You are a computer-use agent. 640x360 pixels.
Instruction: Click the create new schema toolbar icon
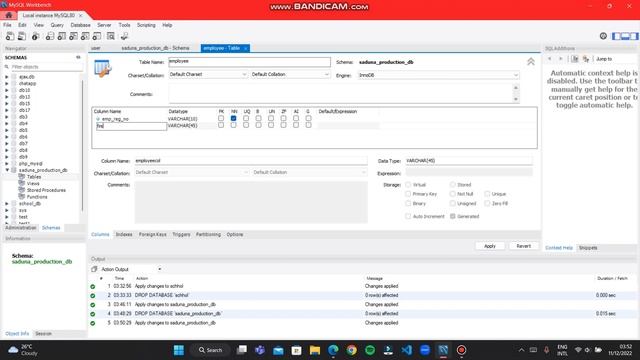50,36
